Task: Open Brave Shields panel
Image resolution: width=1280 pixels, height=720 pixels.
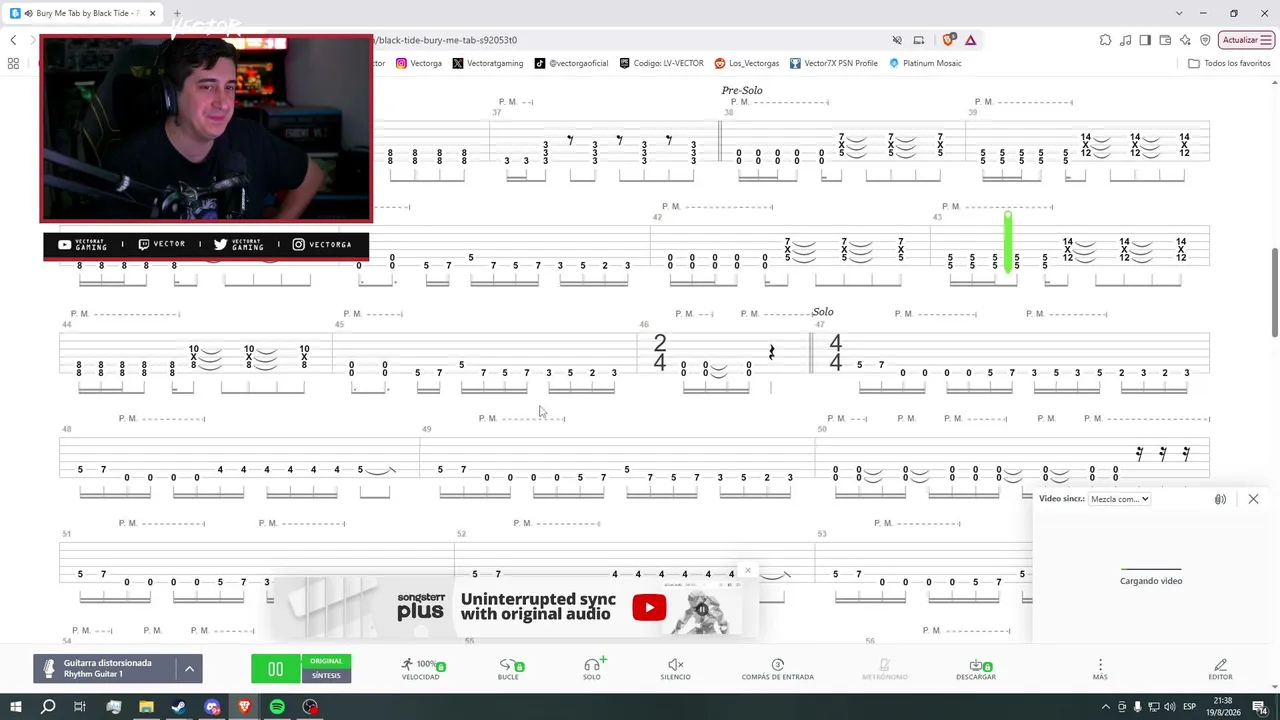Action: (948, 40)
